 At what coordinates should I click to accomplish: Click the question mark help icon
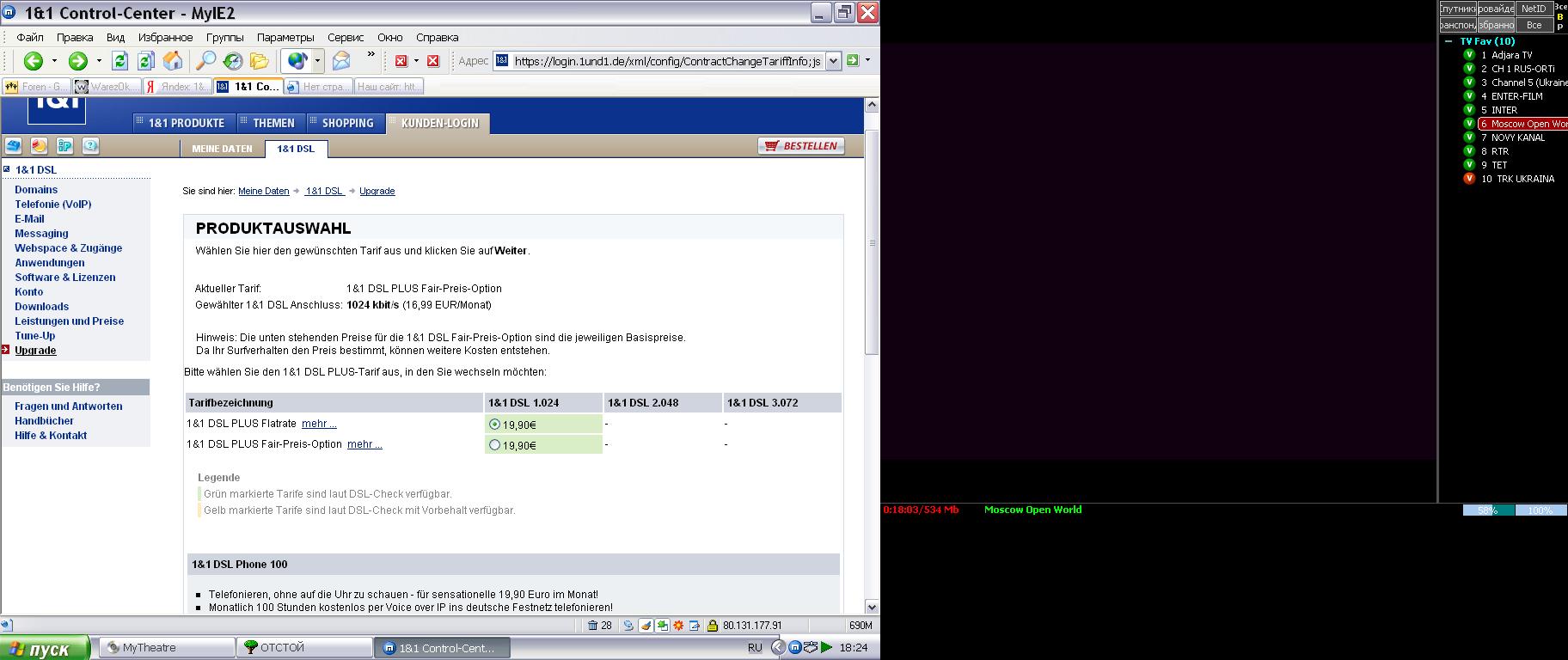91,146
